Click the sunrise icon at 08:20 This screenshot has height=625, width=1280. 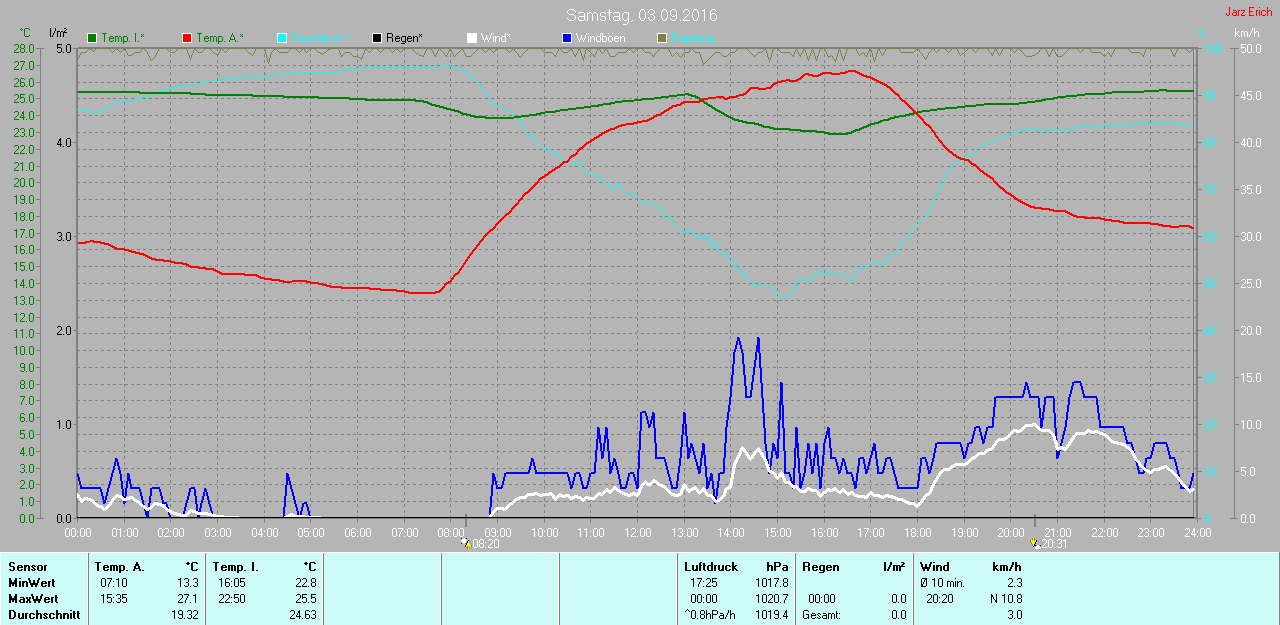click(465, 543)
